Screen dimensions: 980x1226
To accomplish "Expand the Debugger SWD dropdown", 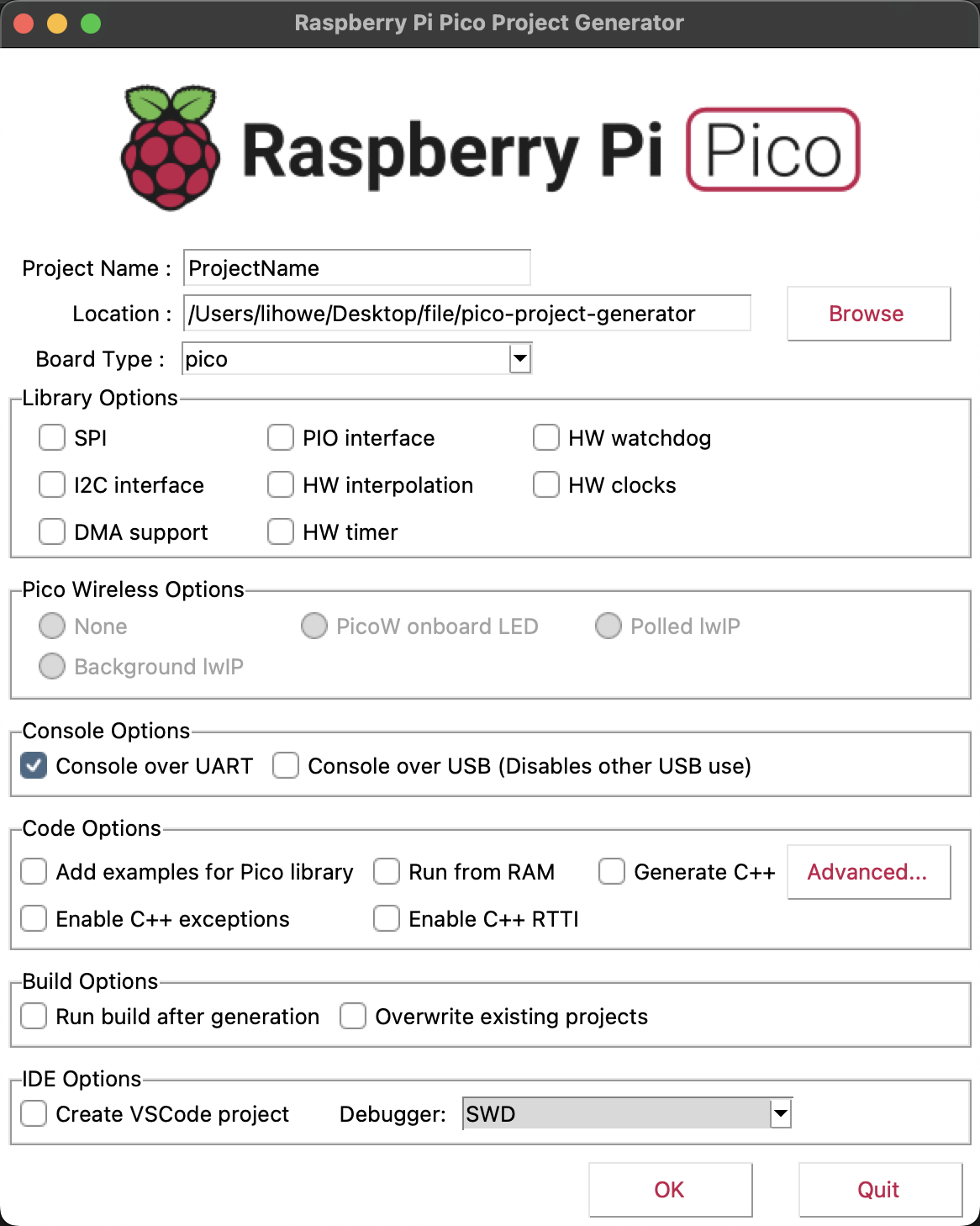I will pyautogui.click(x=781, y=1114).
